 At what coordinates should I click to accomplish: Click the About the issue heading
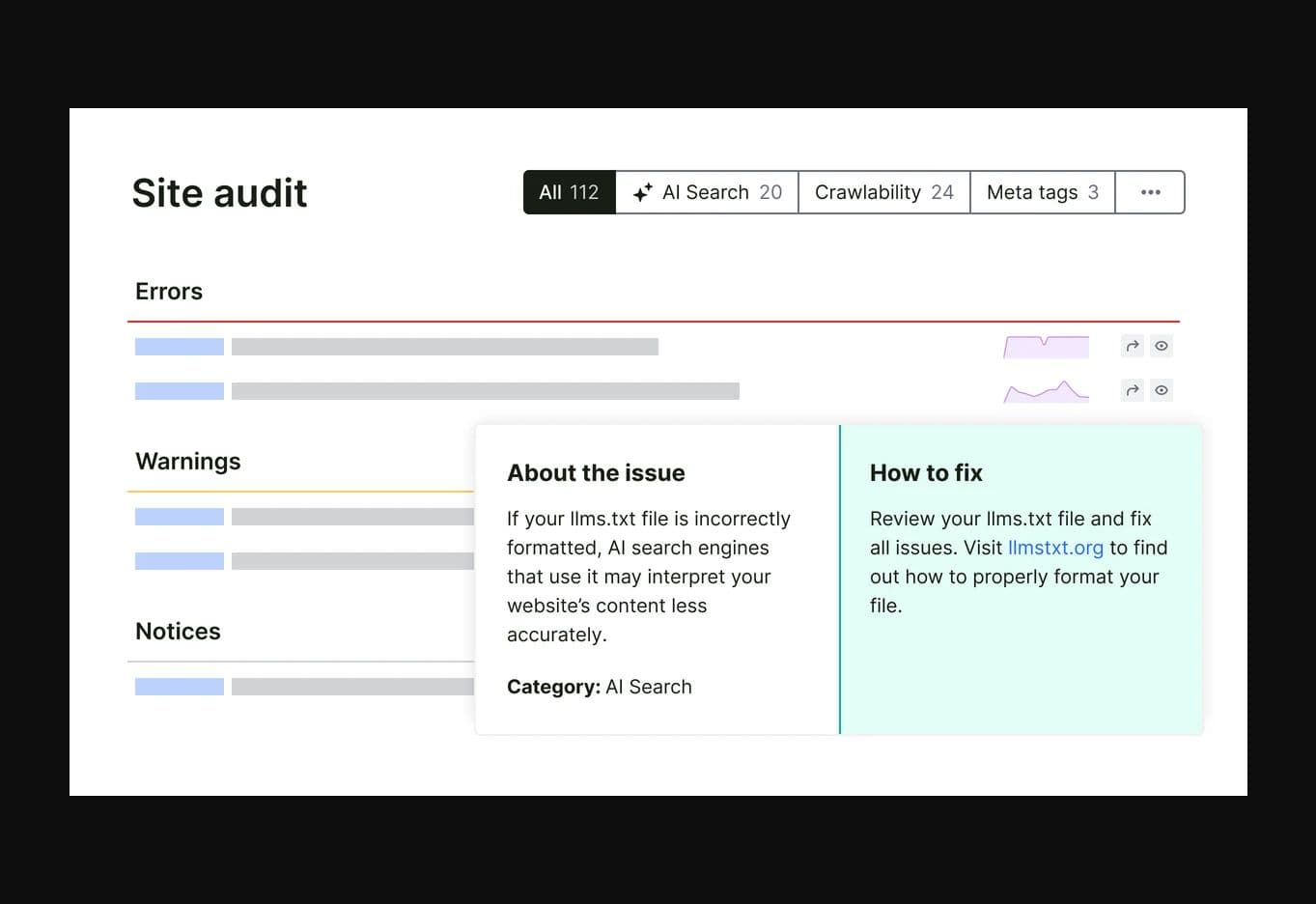tap(596, 473)
